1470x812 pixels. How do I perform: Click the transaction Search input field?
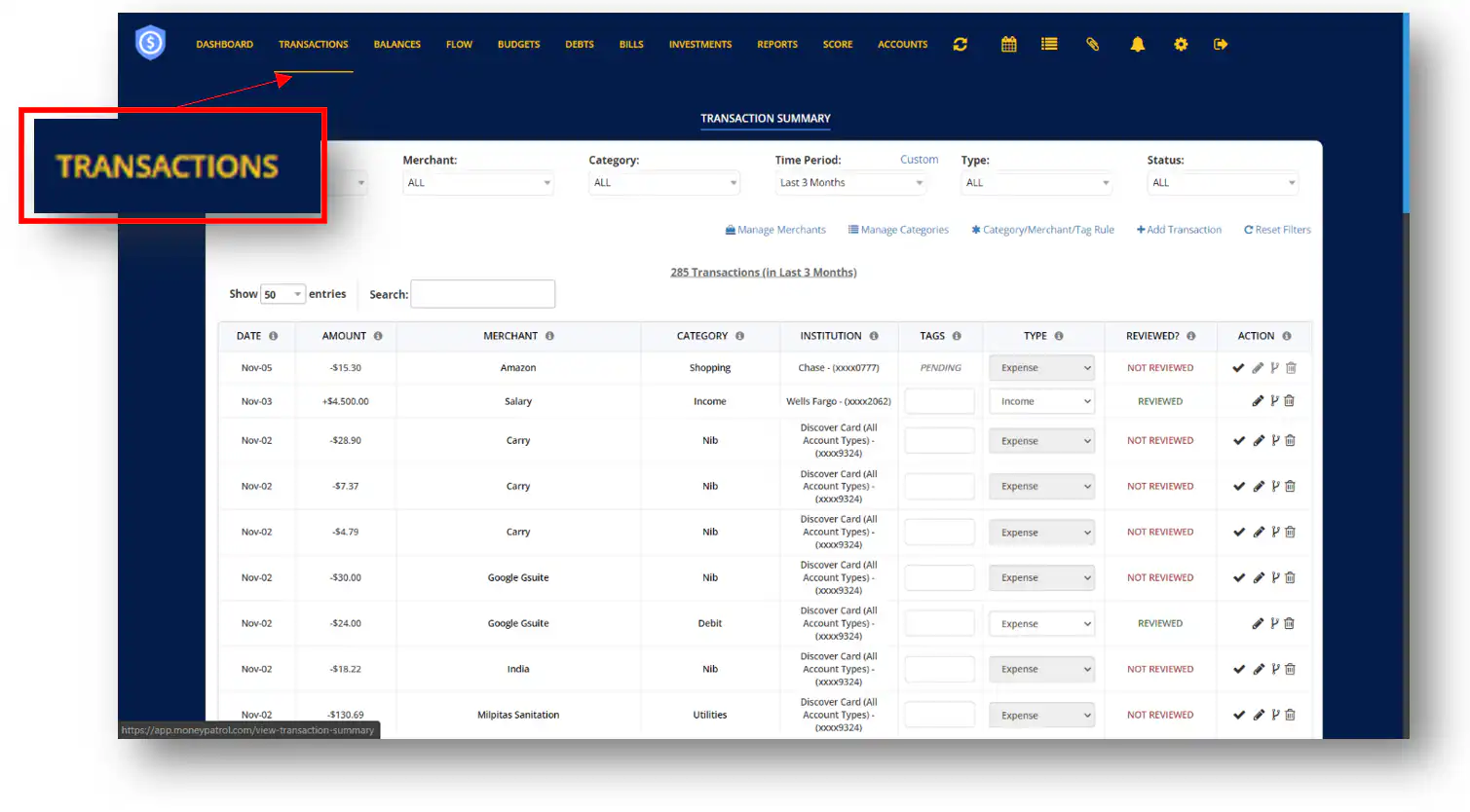click(x=483, y=294)
